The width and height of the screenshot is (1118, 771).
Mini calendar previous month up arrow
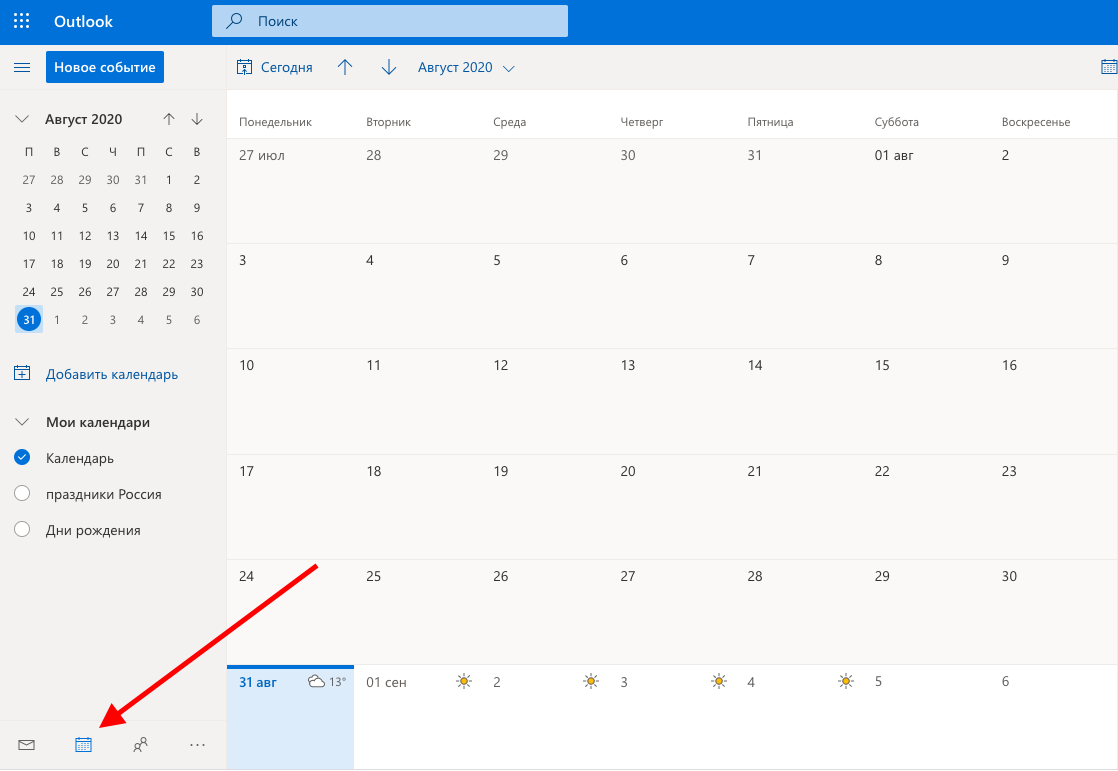pos(168,119)
